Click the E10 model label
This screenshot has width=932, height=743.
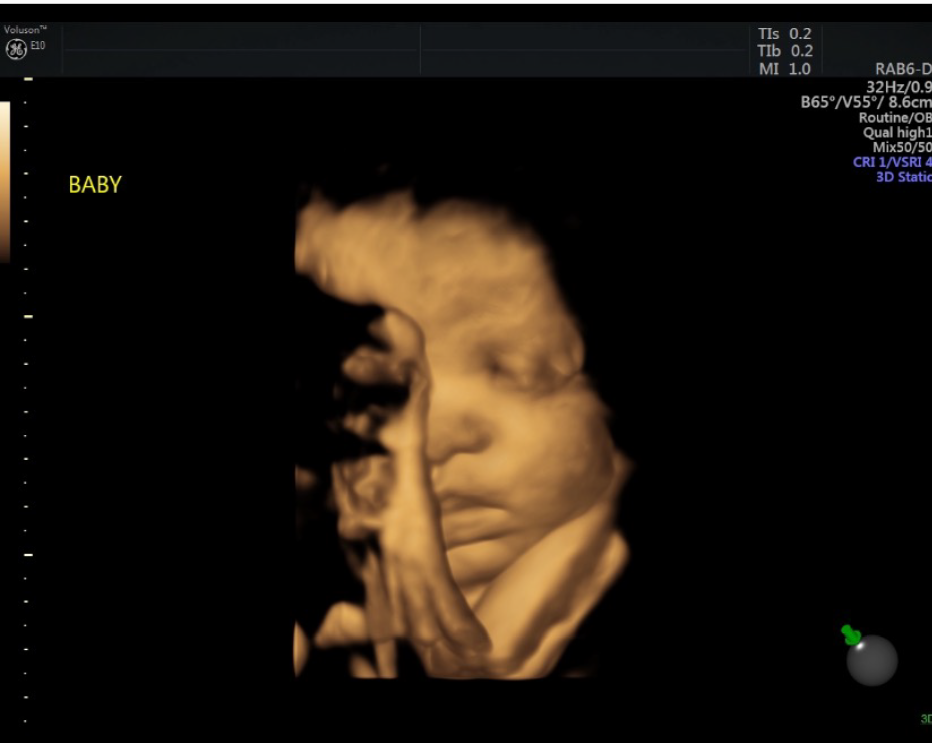pos(38,46)
